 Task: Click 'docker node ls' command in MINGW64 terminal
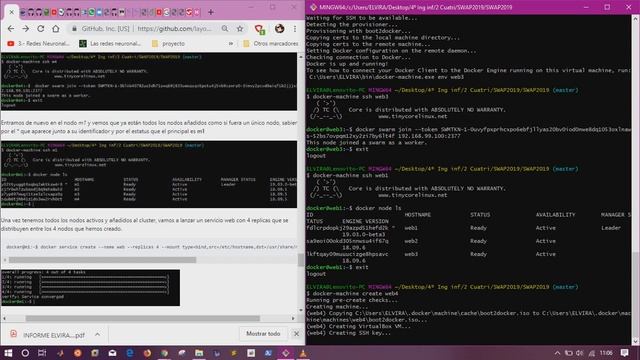tap(378, 208)
